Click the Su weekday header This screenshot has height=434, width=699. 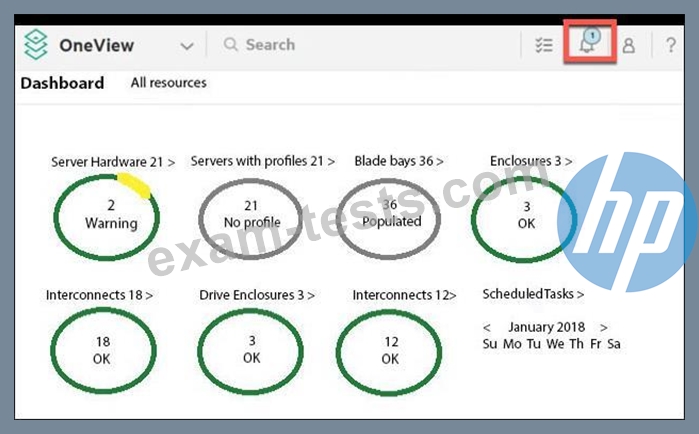point(489,344)
